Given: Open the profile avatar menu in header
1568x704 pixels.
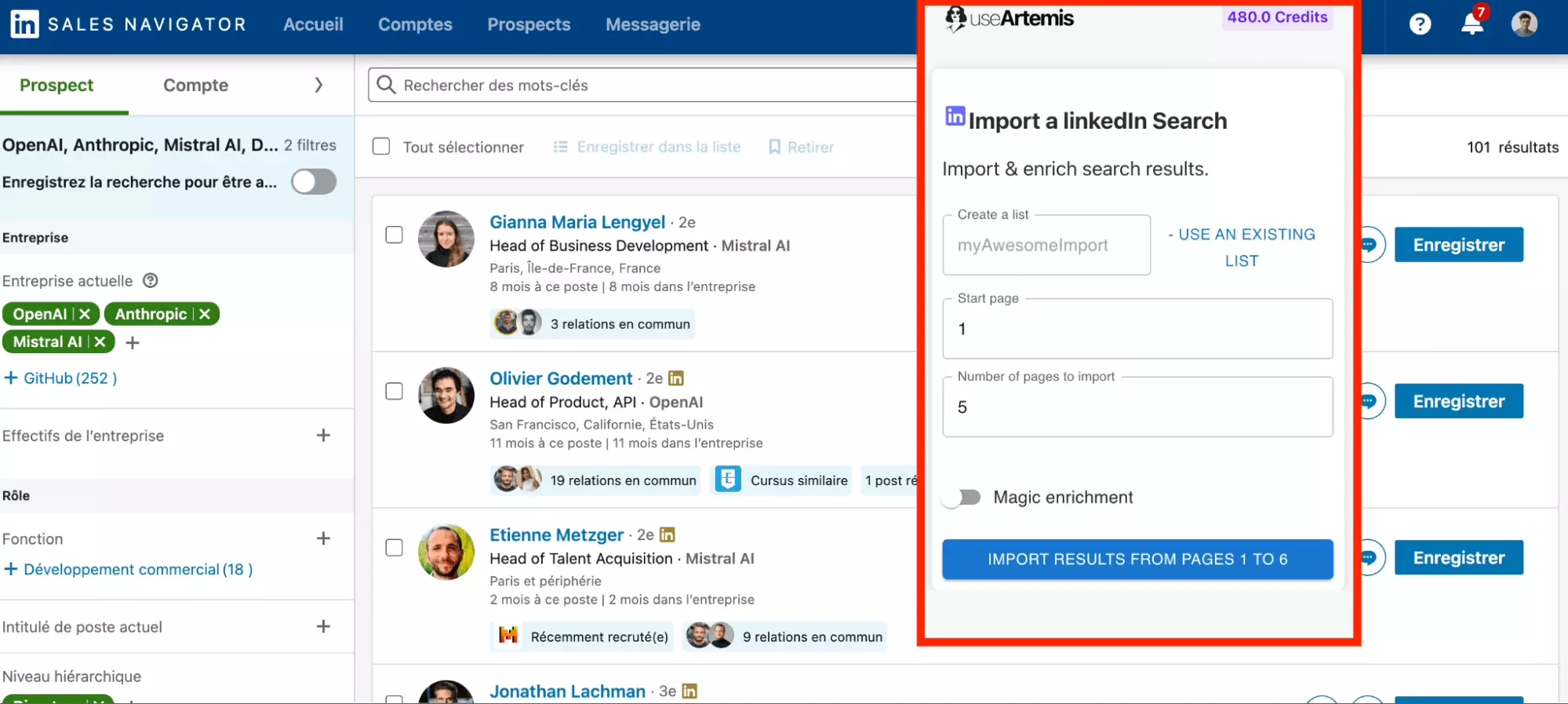Looking at the screenshot, I should pyautogui.click(x=1524, y=24).
